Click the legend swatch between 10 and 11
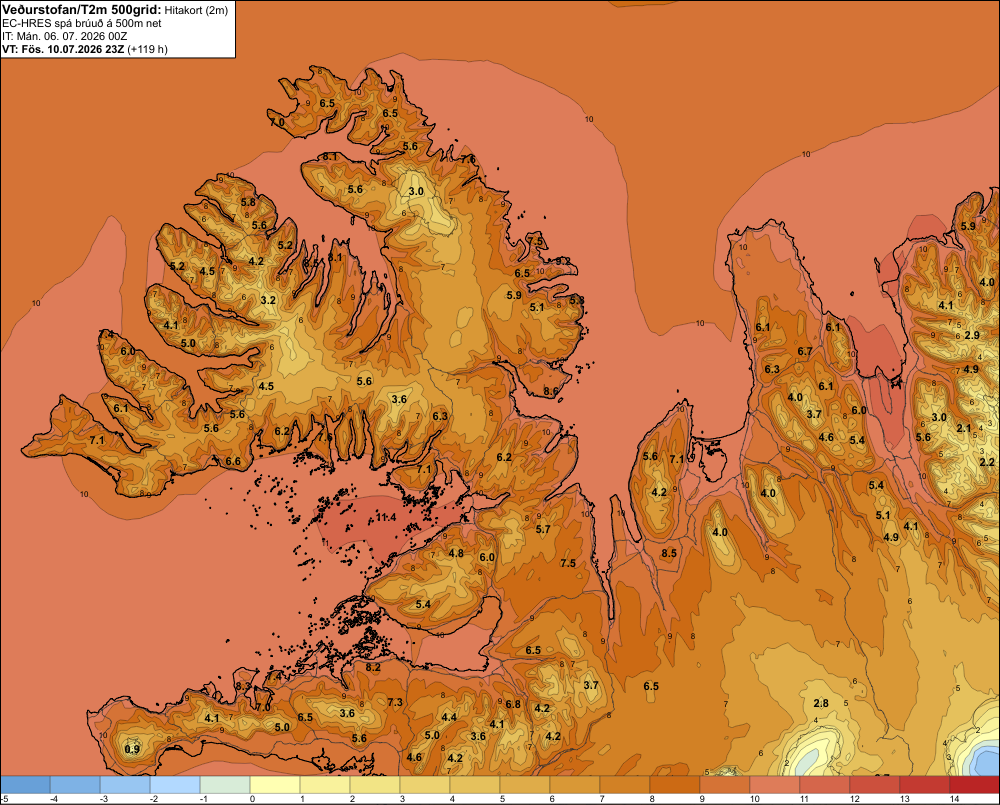This screenshot has width=1000, height=805. [775, 785]
